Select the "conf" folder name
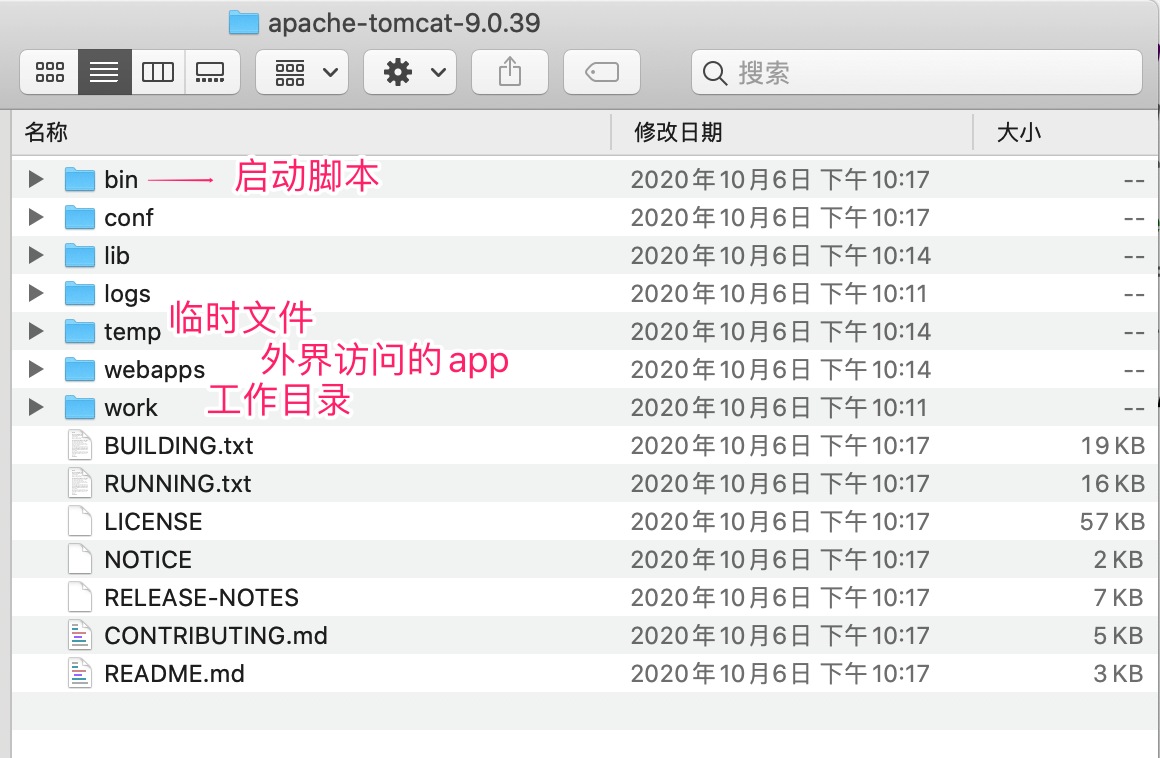Image resolution: width=1160 pixels, height=758 pixels. pyautogui.click(x=129, y=217)
